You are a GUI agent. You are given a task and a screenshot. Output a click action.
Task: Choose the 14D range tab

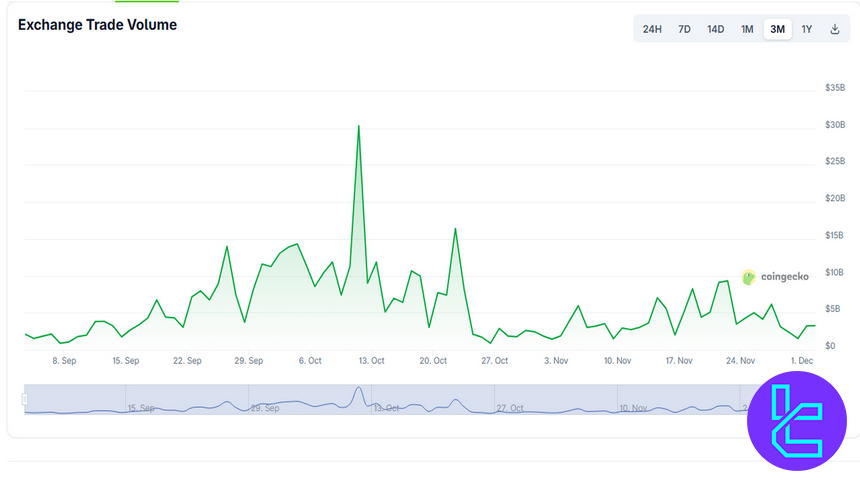[715, 29]
